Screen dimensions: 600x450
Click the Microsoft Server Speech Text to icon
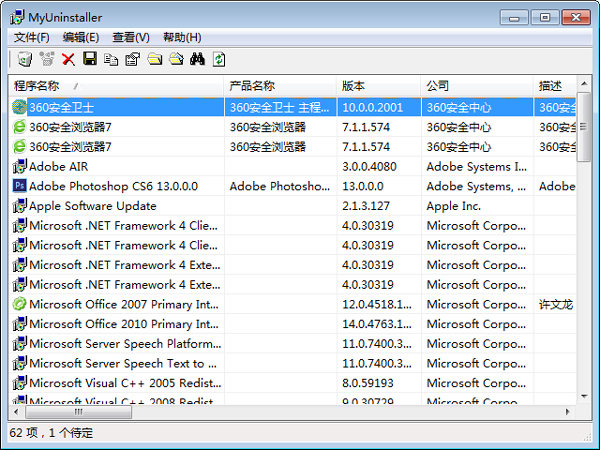19,363
